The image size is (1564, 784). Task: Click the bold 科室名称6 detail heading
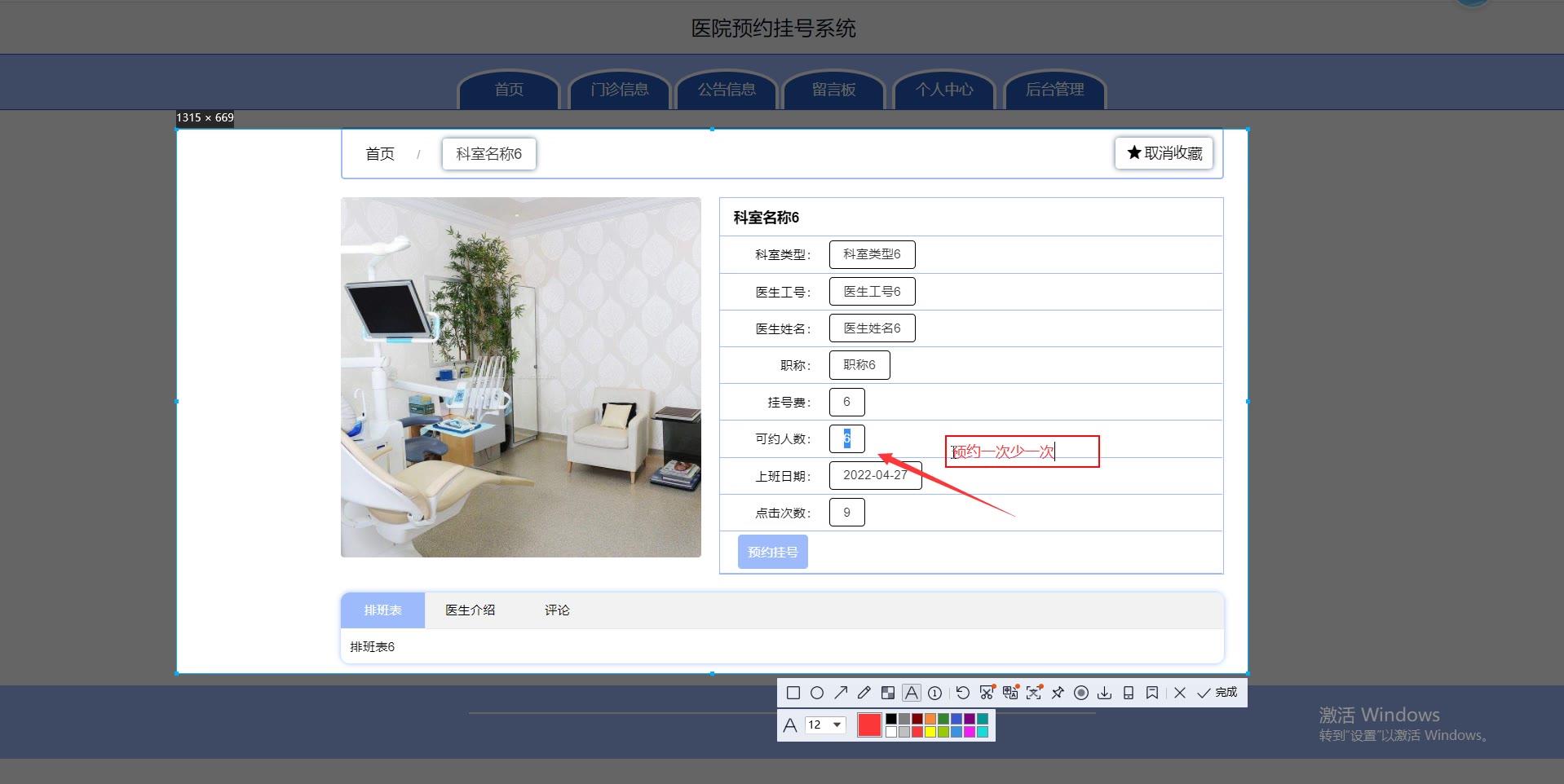pyautogui.click(x=767, y=218)
